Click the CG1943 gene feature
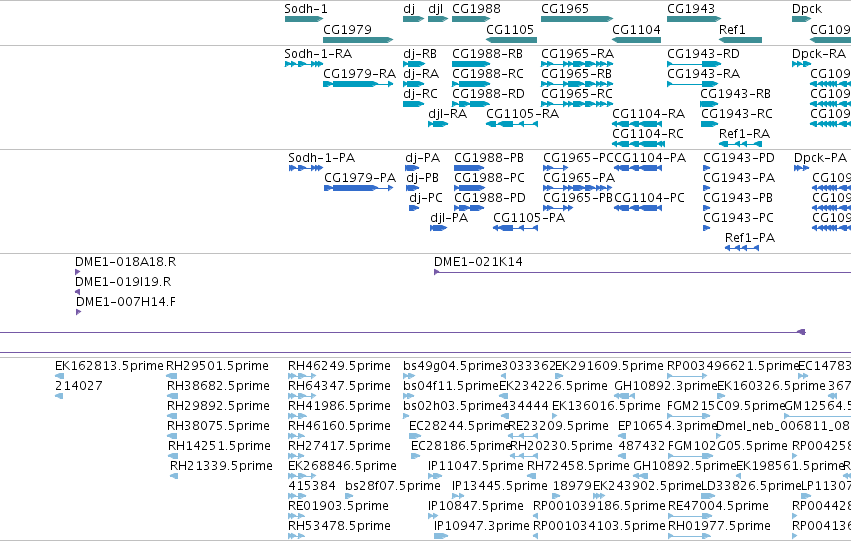The image size is (851, 541). pos(694,19)
